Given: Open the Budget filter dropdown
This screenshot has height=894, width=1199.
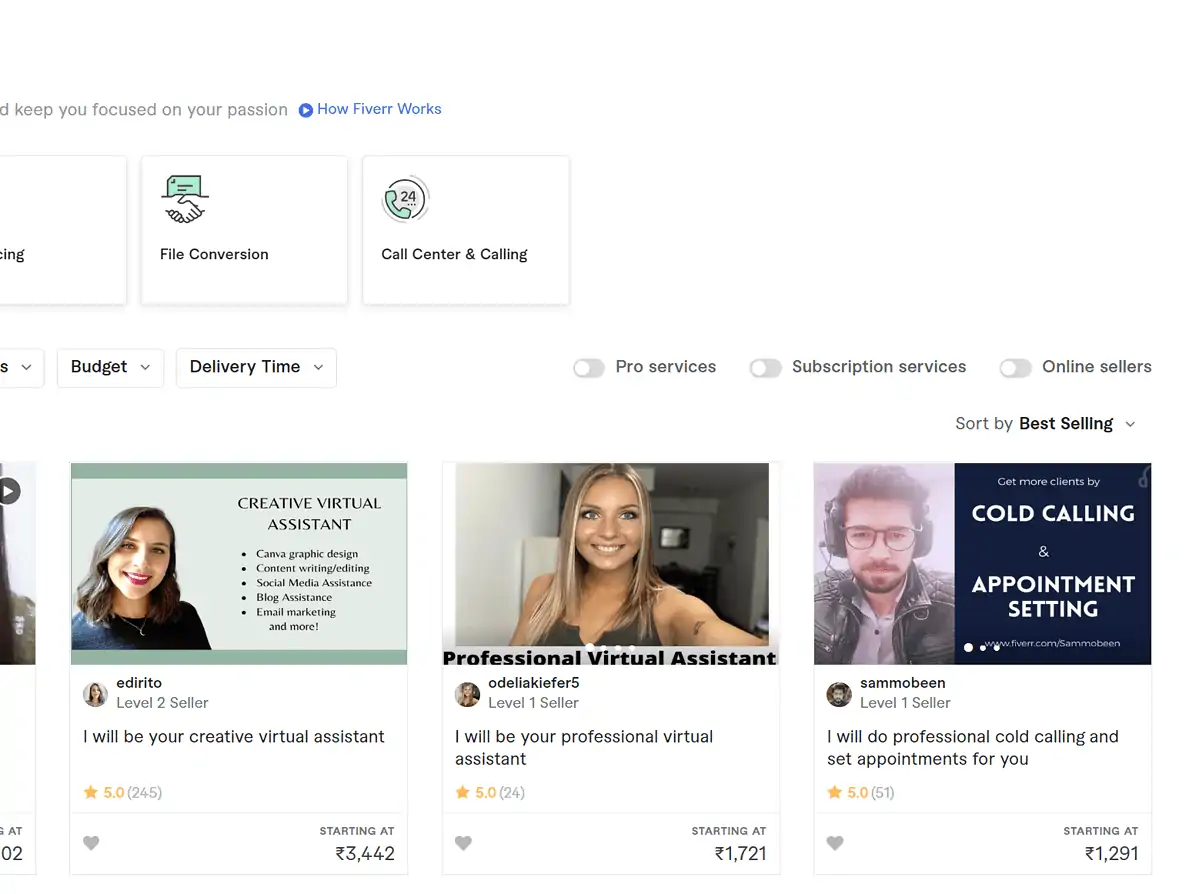Looking at the screenshot, I should pos(110,367).
